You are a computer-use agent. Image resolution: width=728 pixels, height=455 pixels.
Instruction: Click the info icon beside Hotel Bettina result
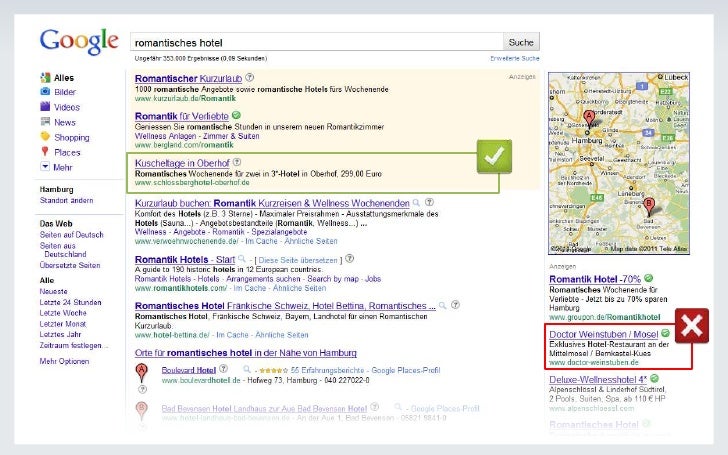click(456, 305)
